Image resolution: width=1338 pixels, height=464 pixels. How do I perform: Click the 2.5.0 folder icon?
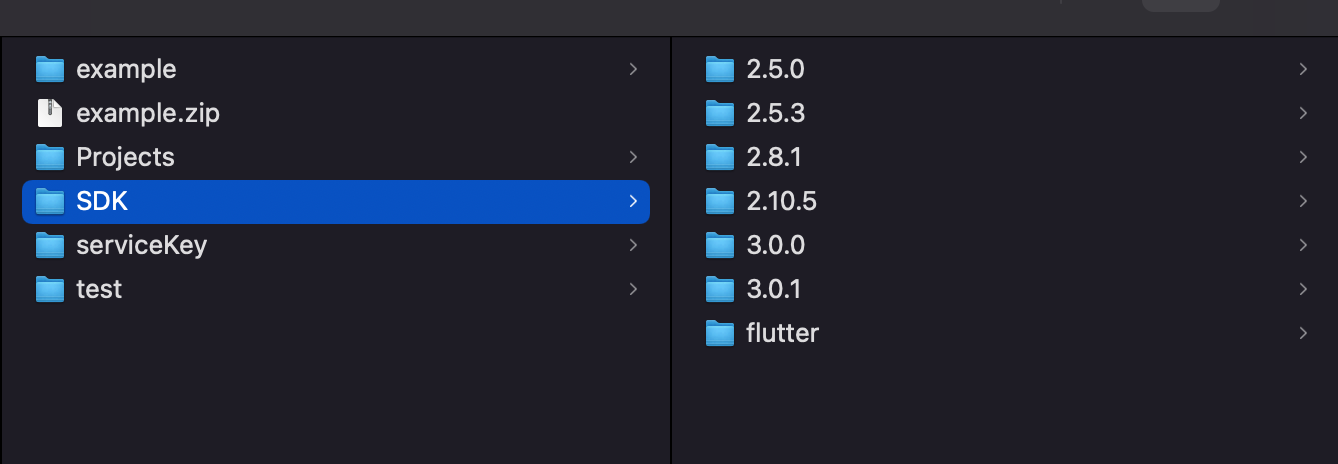719,69
